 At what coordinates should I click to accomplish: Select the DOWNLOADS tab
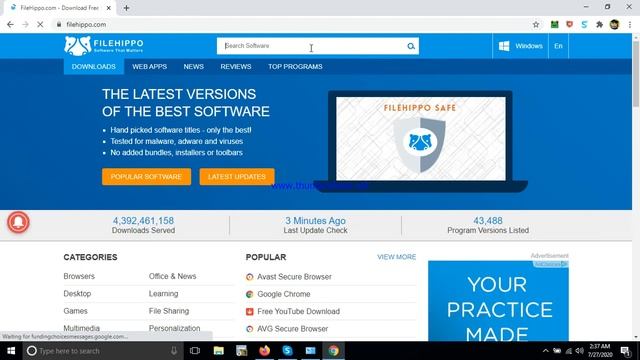point(94,67)
